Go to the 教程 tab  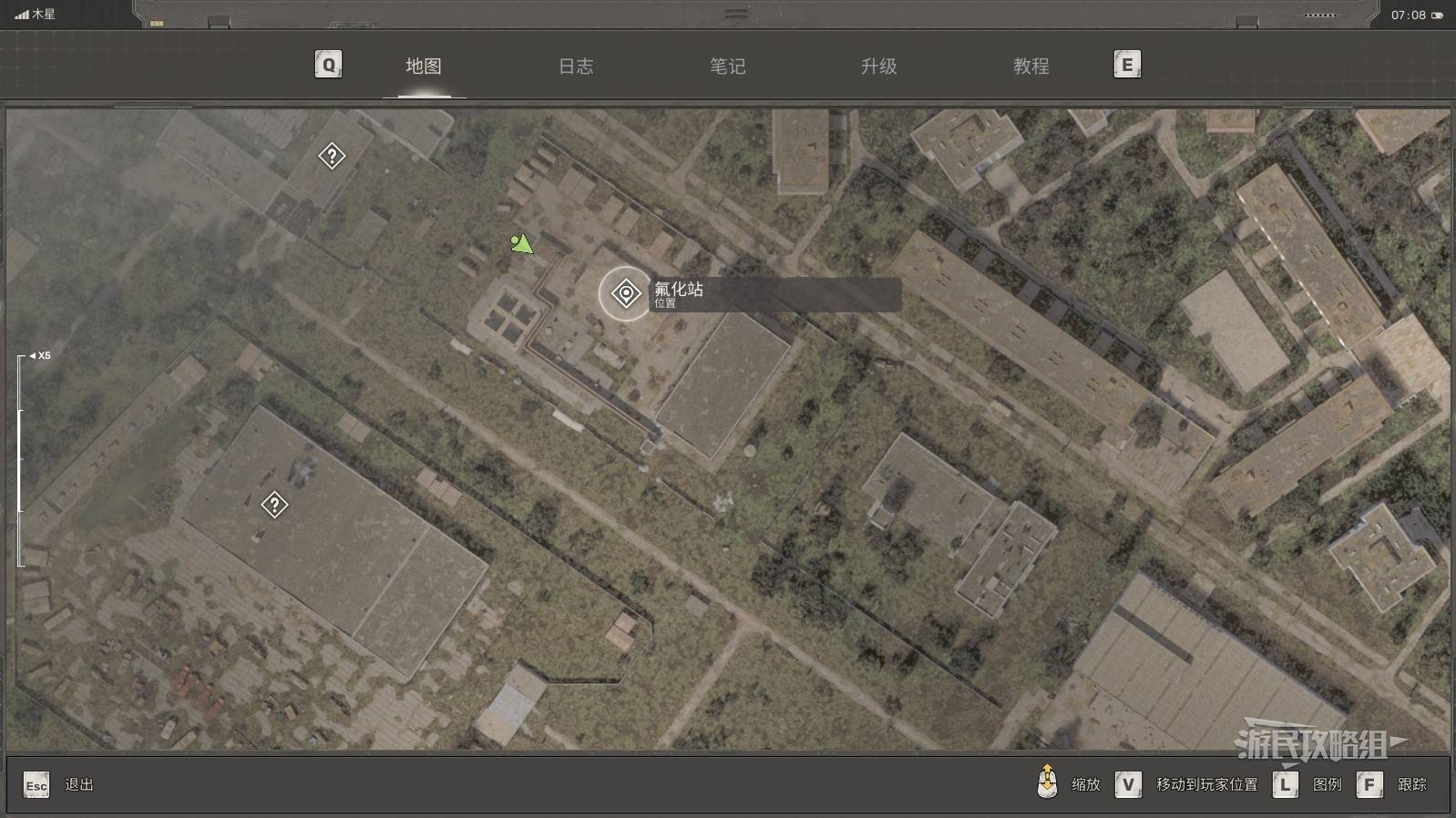1031,66
